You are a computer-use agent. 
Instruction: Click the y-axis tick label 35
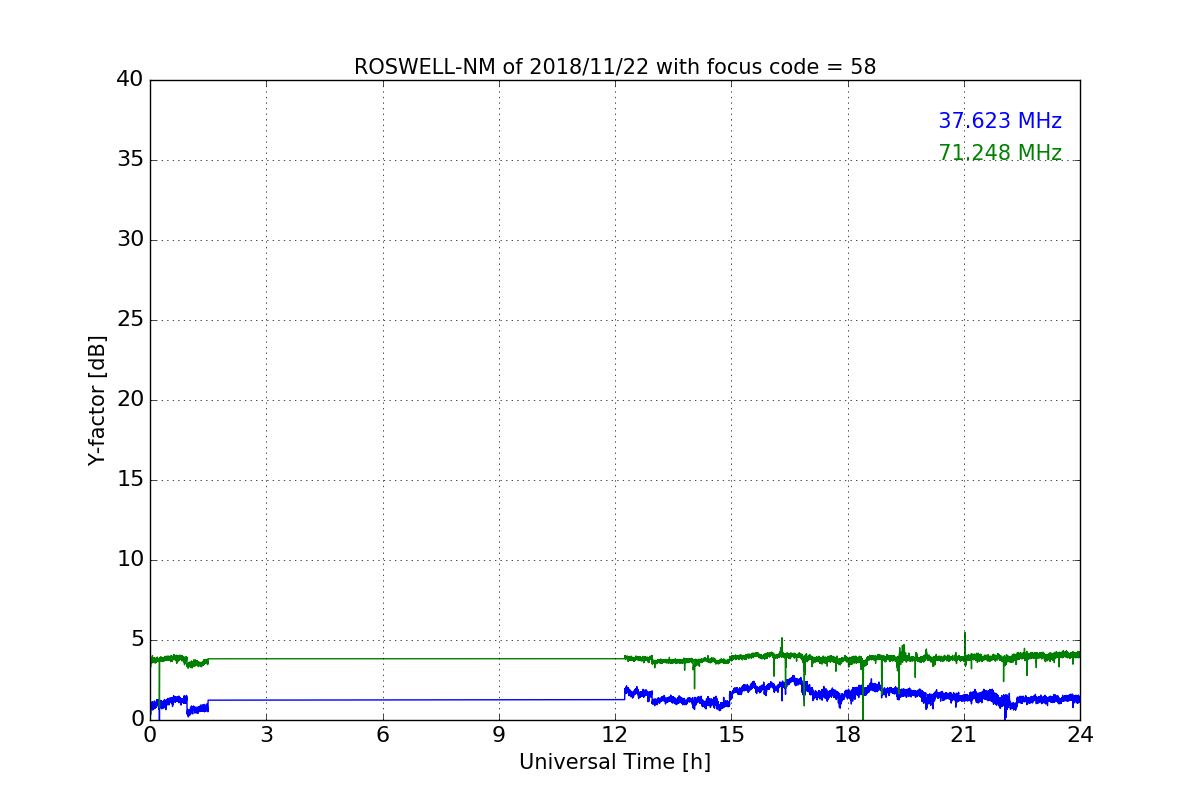click(x=130, y=160)
